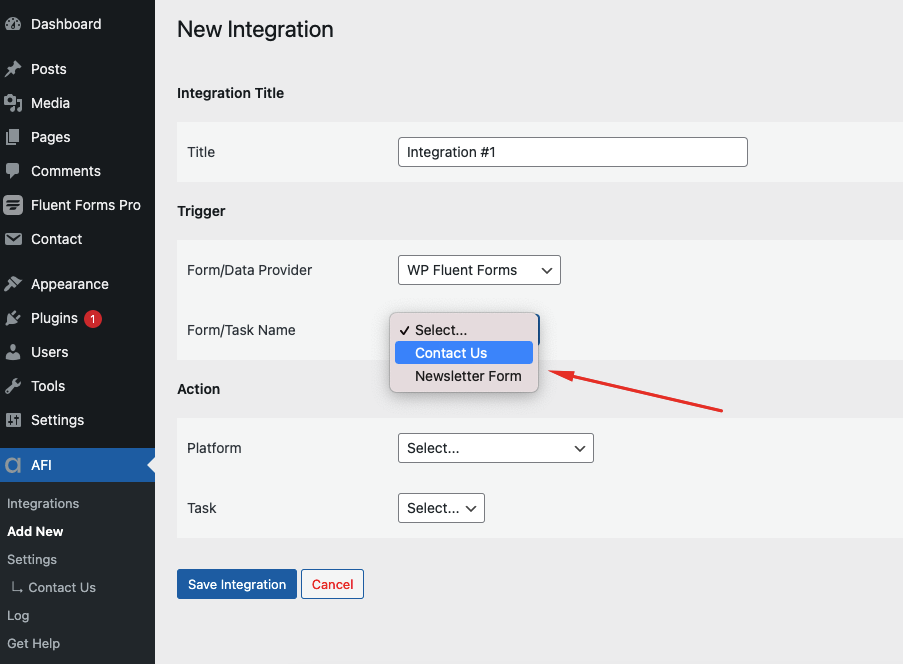This screenshot has height=664, width=903.
Task: Click the red plugin update badge
Action: click(93, 318)
